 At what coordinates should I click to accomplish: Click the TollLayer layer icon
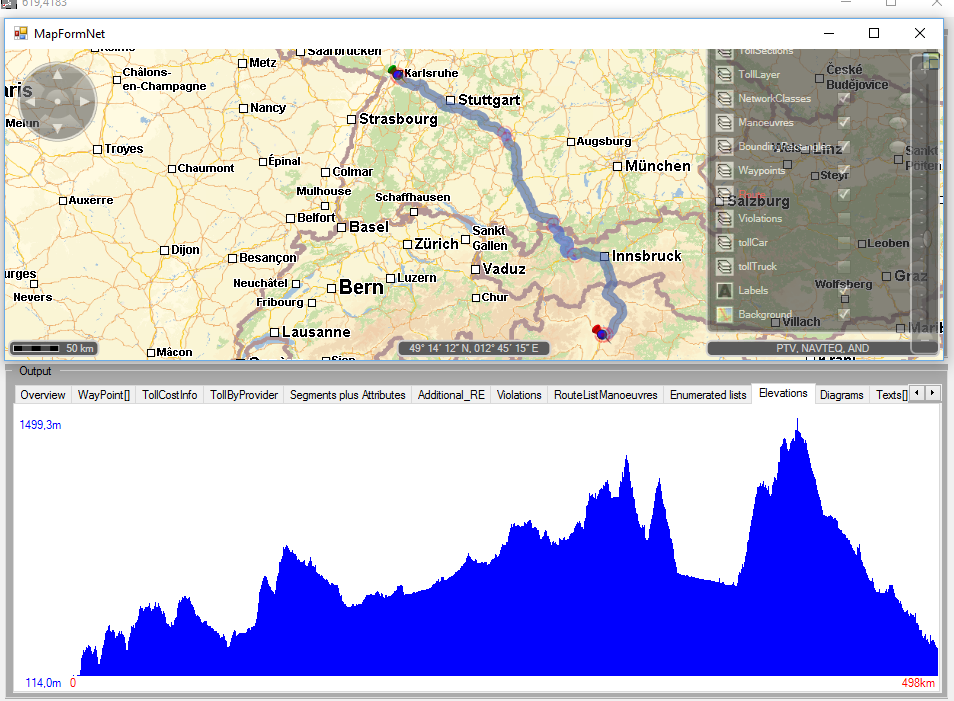(x=726, y=75)
